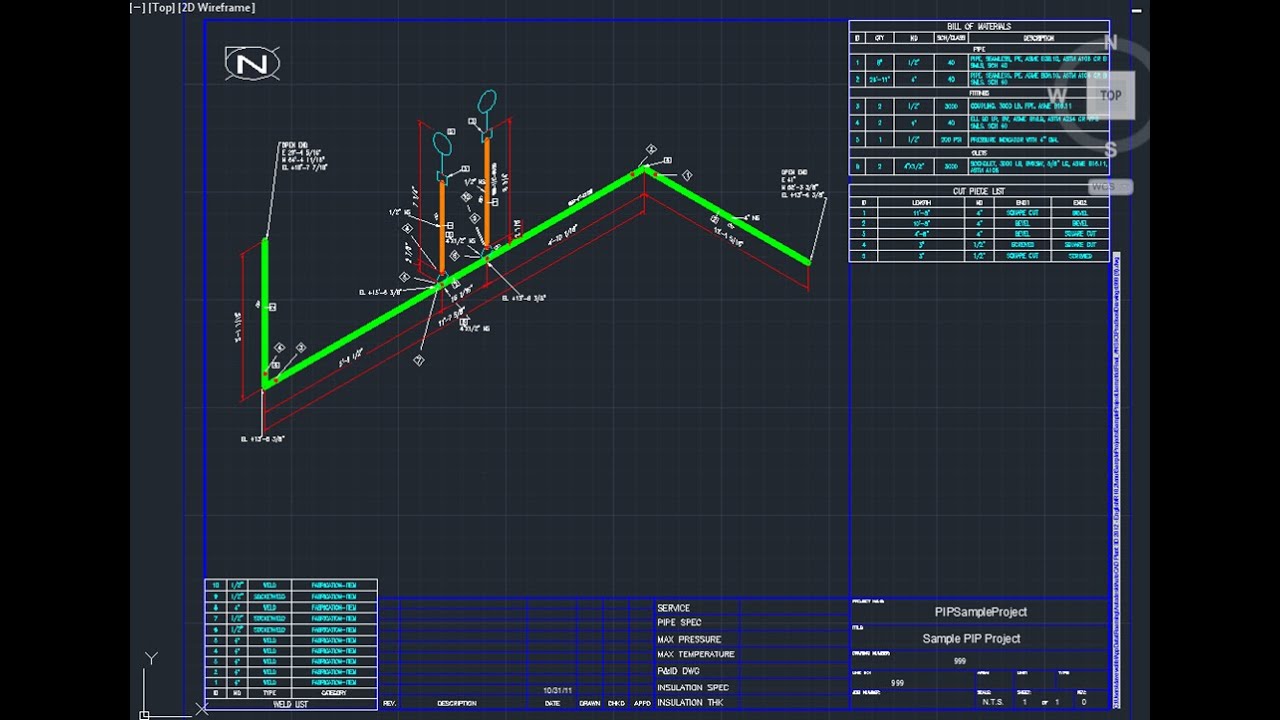
Task: Select the APPD column header
Action: (642, 704)
